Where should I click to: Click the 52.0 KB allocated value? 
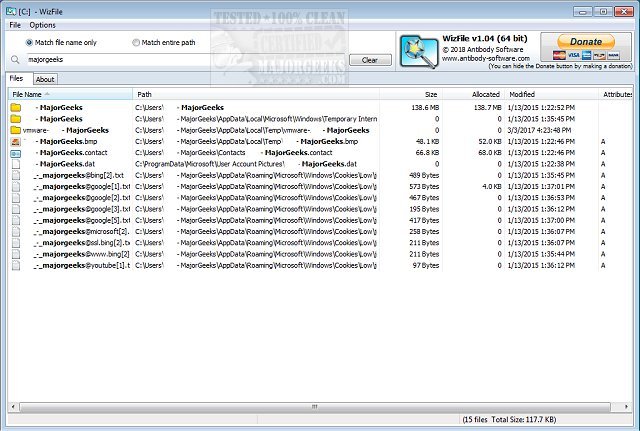[x=490, y=142]
